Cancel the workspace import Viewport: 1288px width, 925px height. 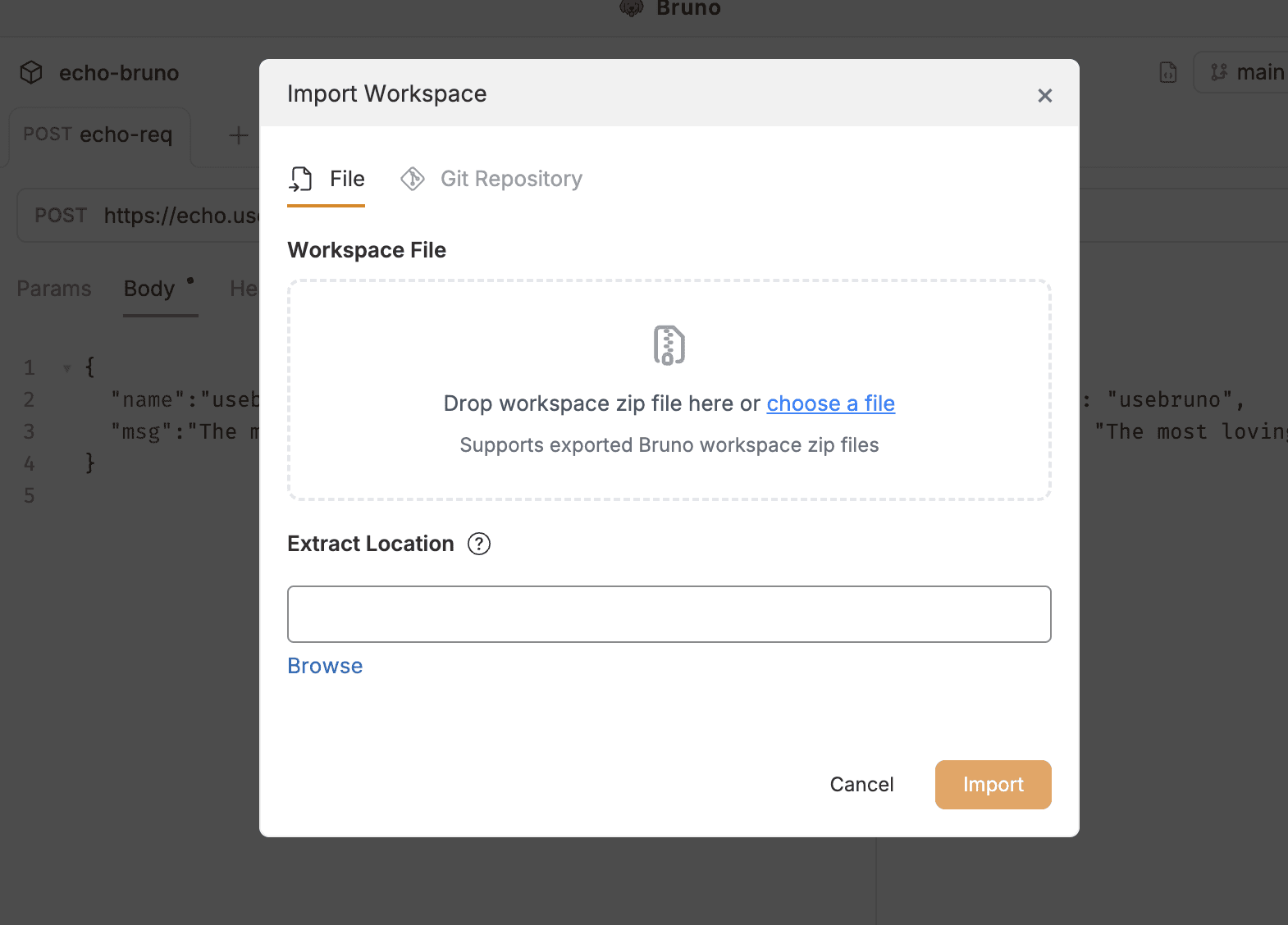[861, 785]
